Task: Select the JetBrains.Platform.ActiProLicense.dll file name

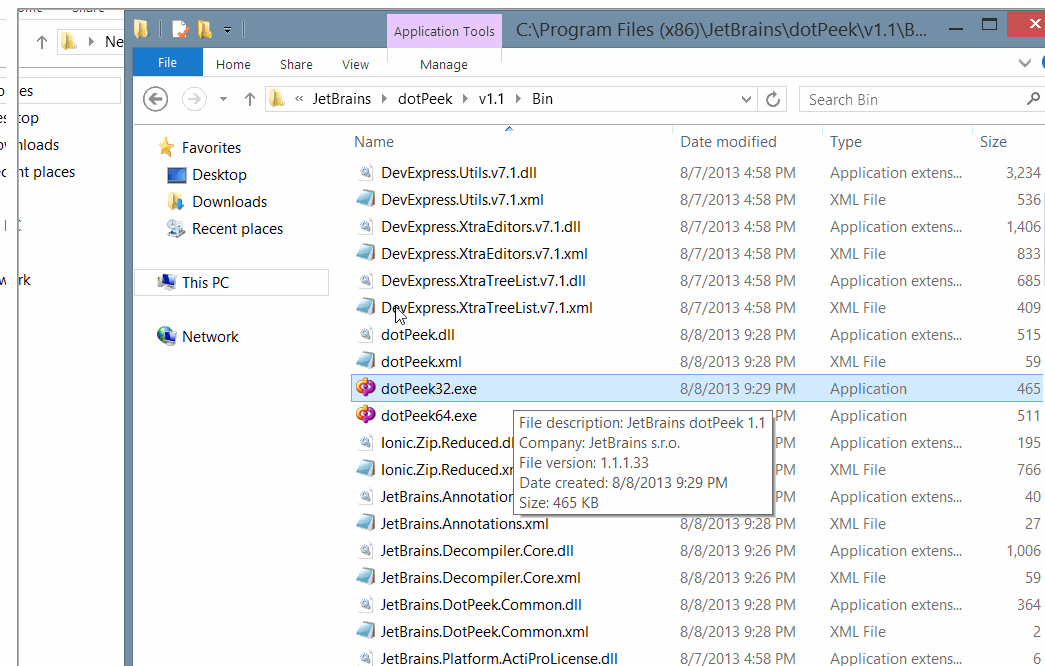Action: pyautogui.click(x=499, y=658)
